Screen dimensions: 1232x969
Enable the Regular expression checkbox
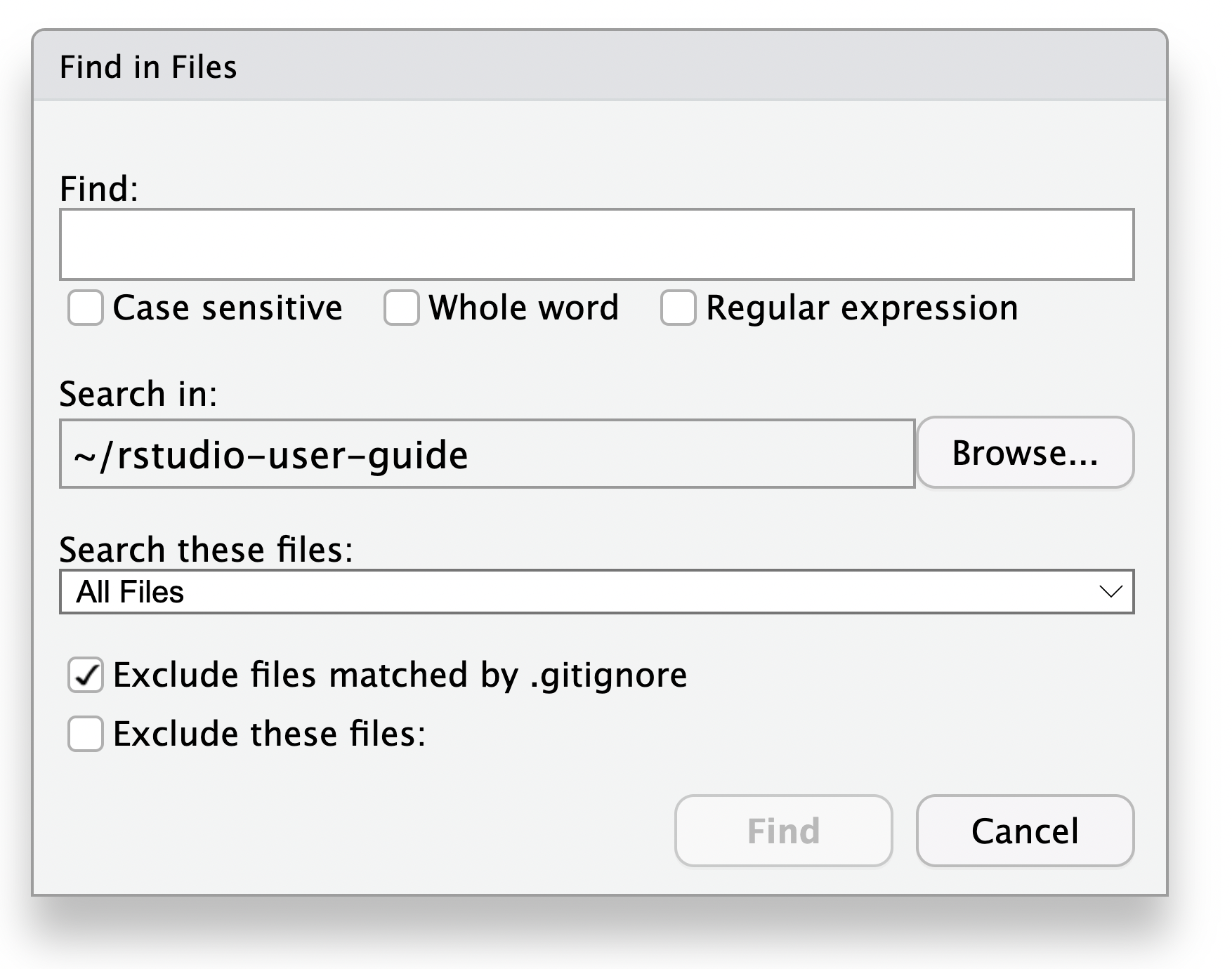pos(679,308)
